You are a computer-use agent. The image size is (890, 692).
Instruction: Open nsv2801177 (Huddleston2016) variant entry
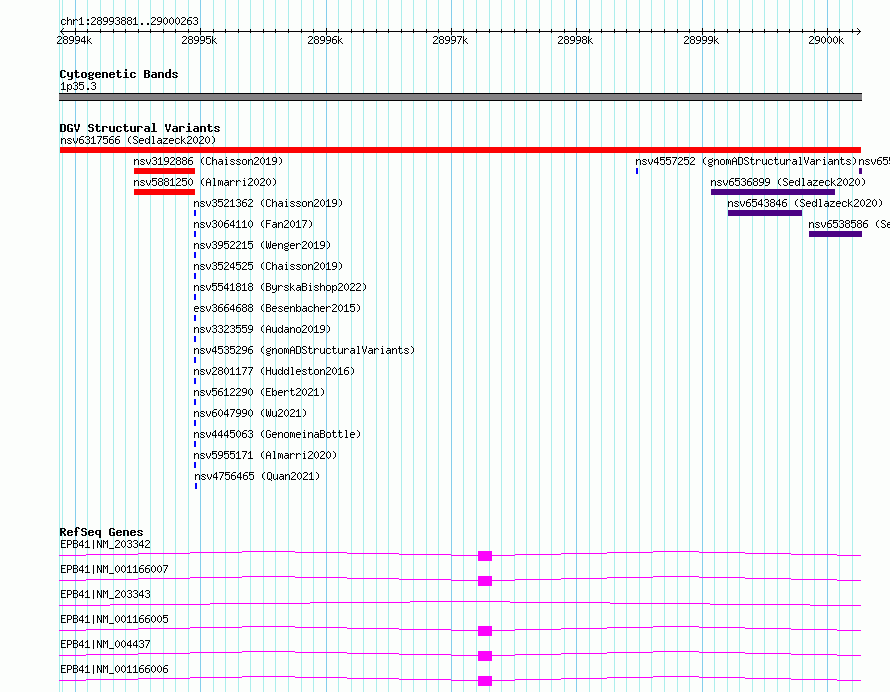pyautogui.click(x=274, y=371)
